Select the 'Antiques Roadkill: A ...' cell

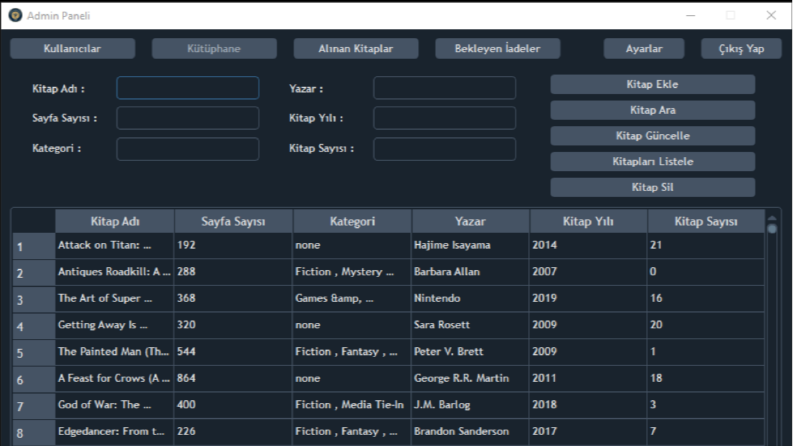click(x=115, y=272)
